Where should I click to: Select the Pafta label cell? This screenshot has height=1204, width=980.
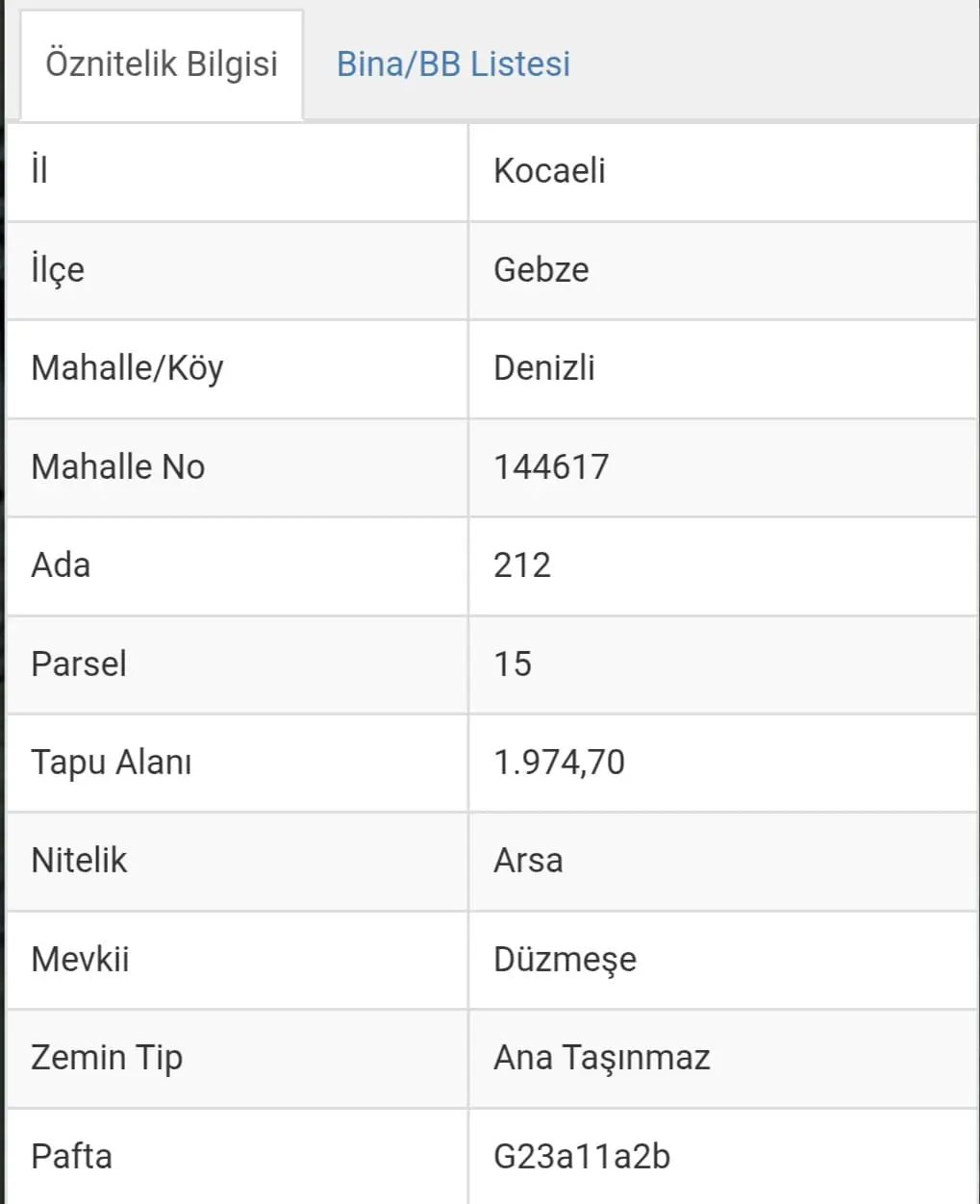coord(238,1157)
